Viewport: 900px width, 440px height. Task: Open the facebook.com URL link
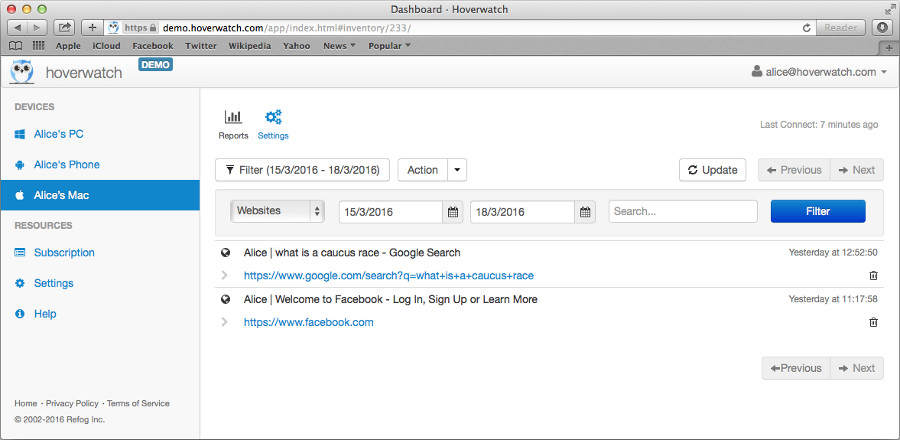(x=308, y=322)
